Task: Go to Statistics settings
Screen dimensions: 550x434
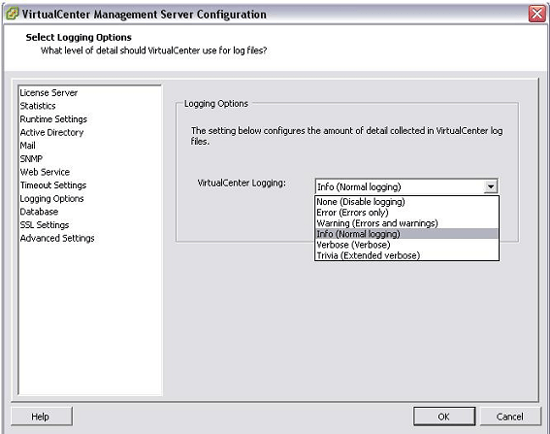Action: 38,106
